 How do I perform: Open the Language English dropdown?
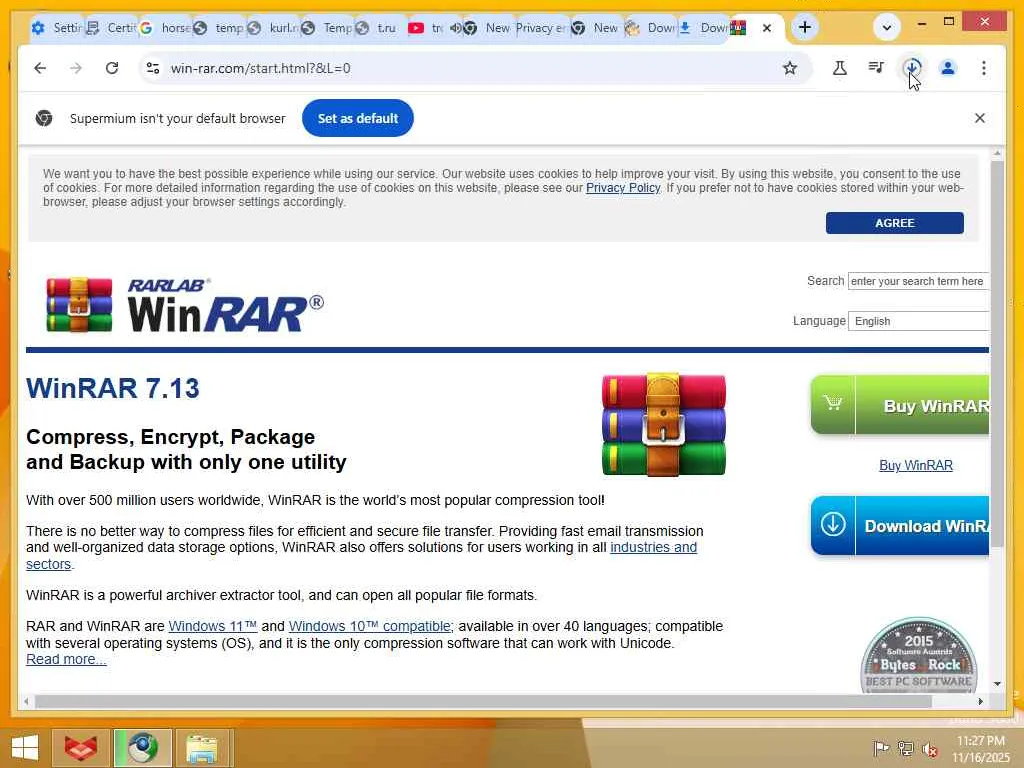tap(918, 321)
